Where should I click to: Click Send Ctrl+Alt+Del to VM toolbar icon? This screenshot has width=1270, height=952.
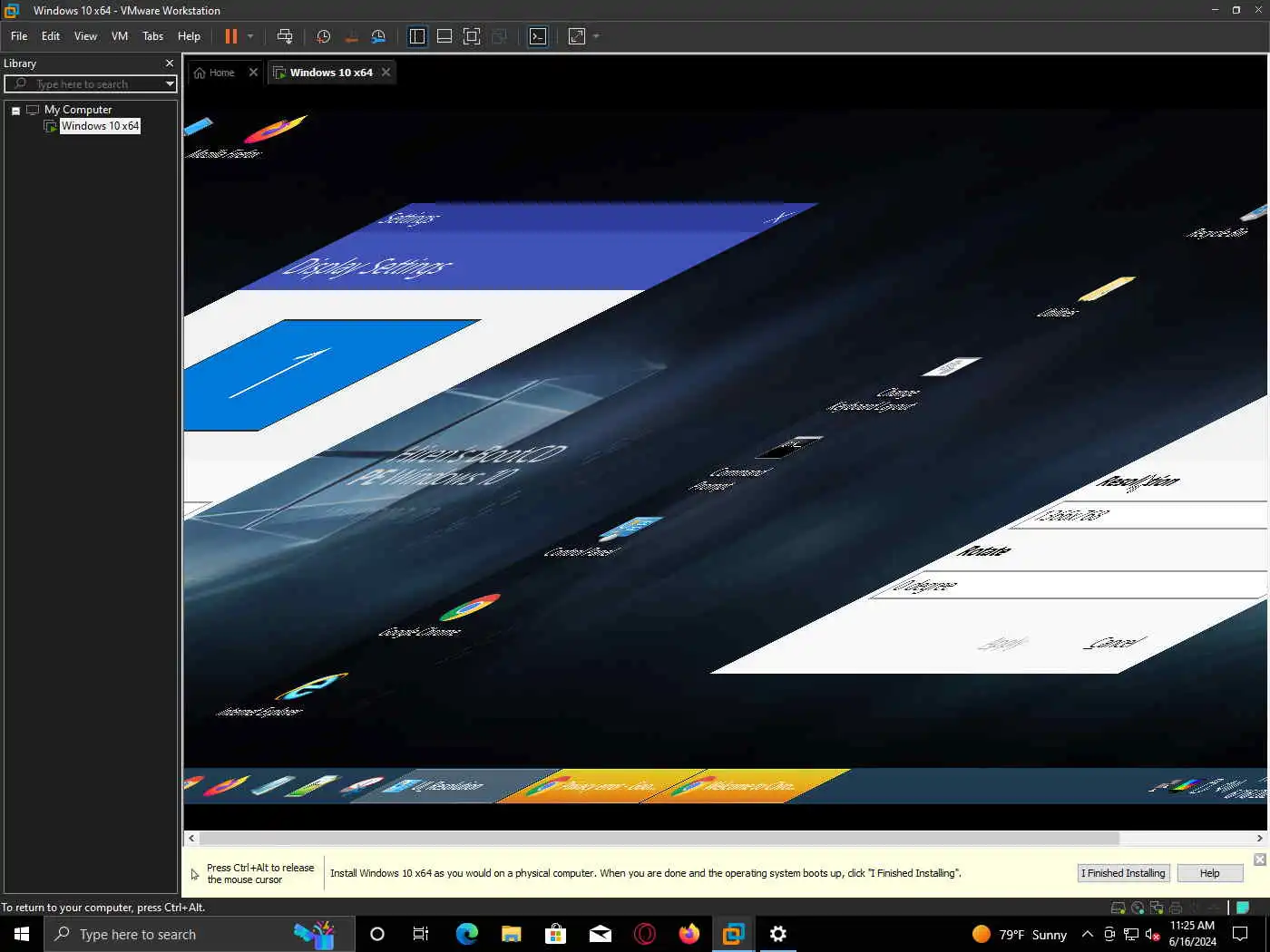(285, 36)
